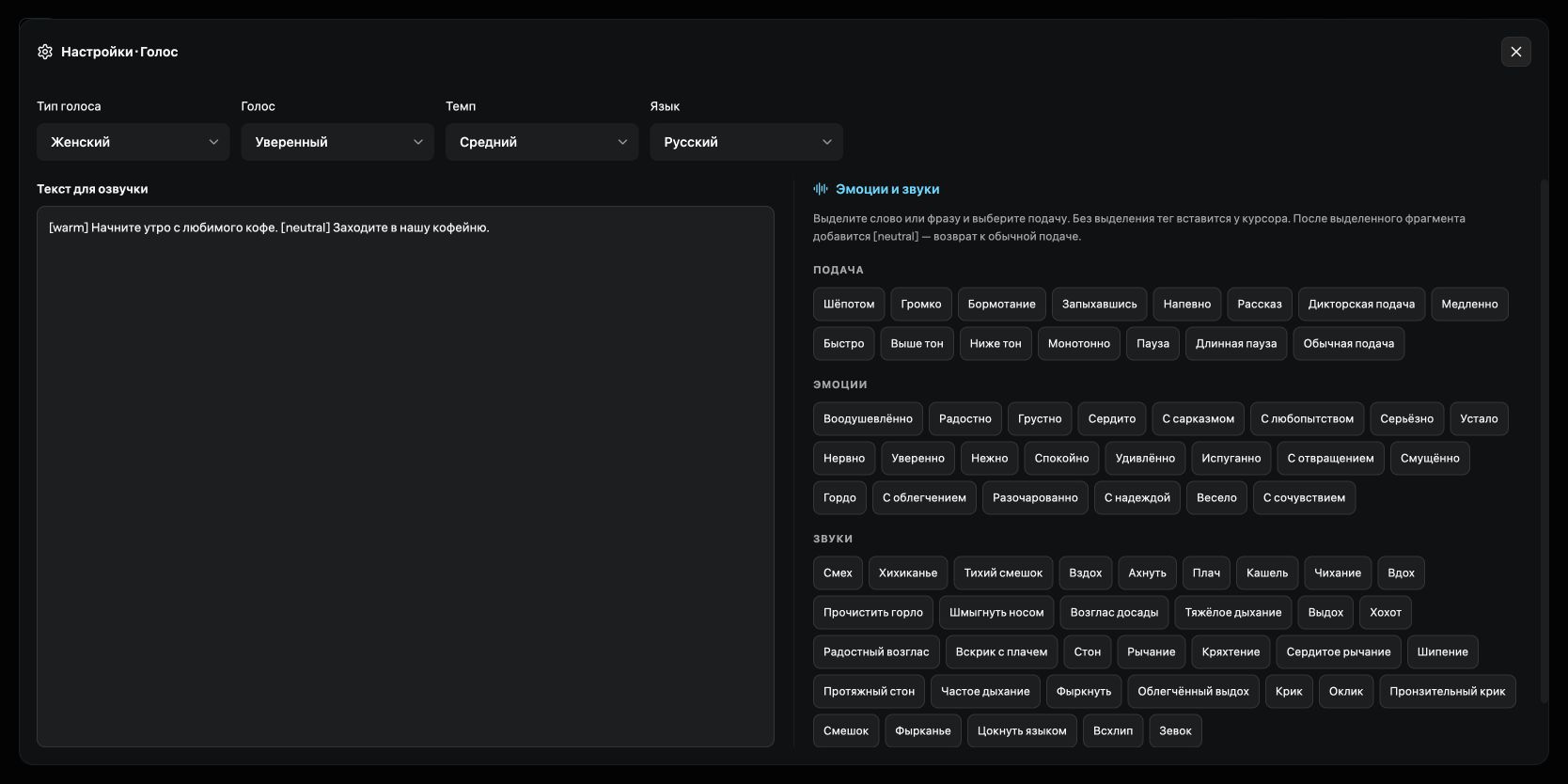The height and width of the screenshot is (784, 1568).
Task: Open the Тип голоса dropdown showing Женский
Action: point(133,142)
